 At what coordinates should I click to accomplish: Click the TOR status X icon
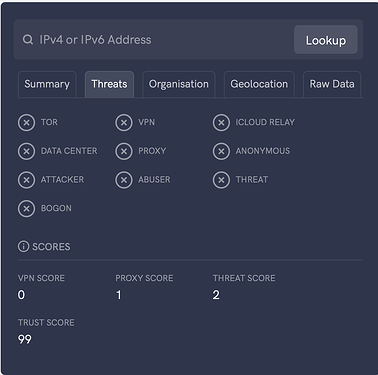[x=26, y=123]
